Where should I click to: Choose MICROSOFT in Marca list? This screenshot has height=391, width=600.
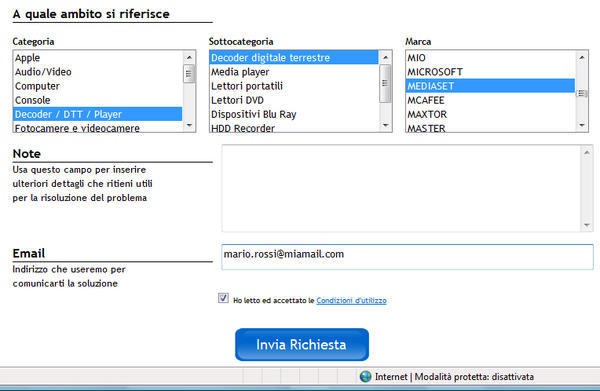click(x=491, y=72)
